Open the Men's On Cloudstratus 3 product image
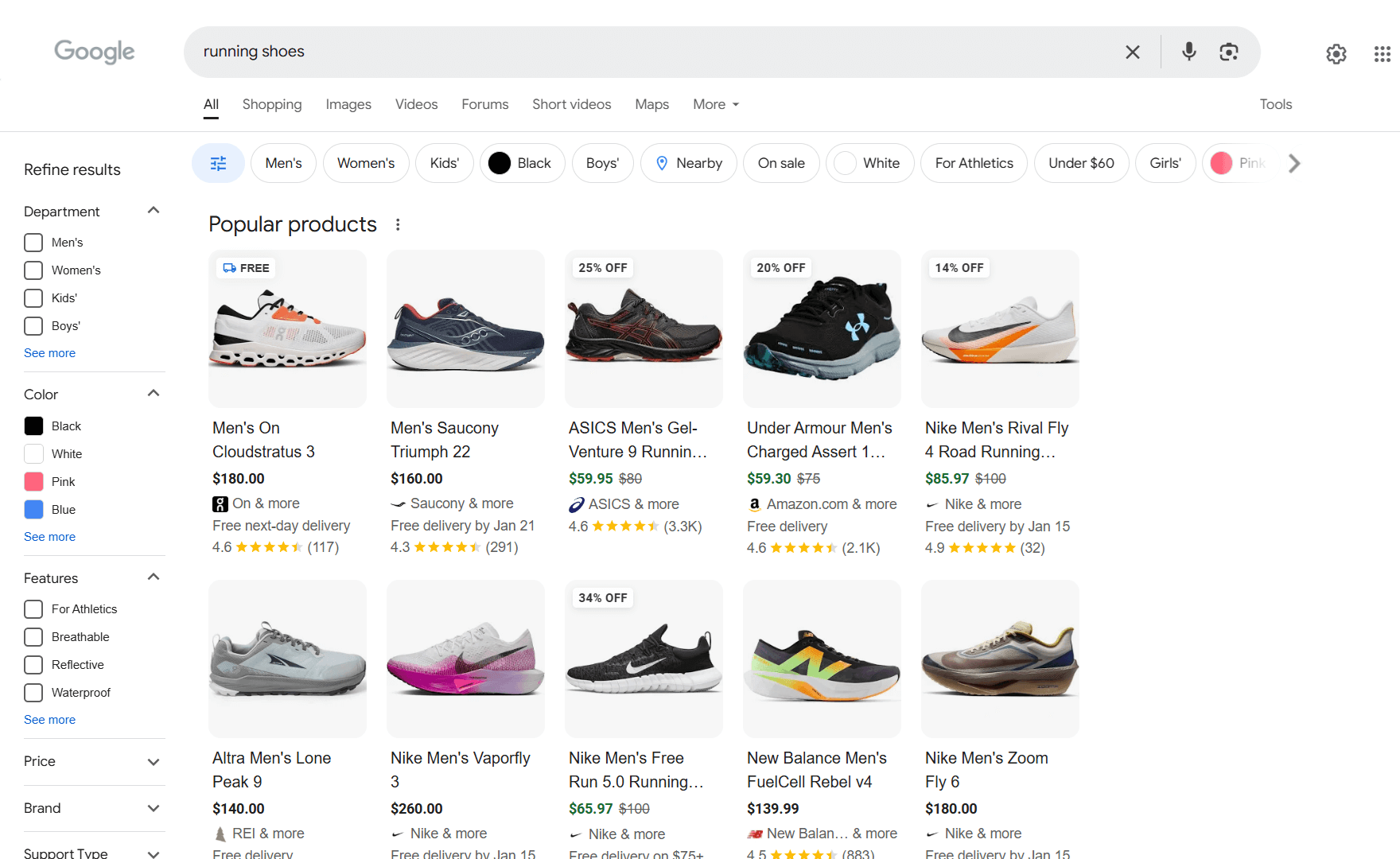 click(287, 328)
